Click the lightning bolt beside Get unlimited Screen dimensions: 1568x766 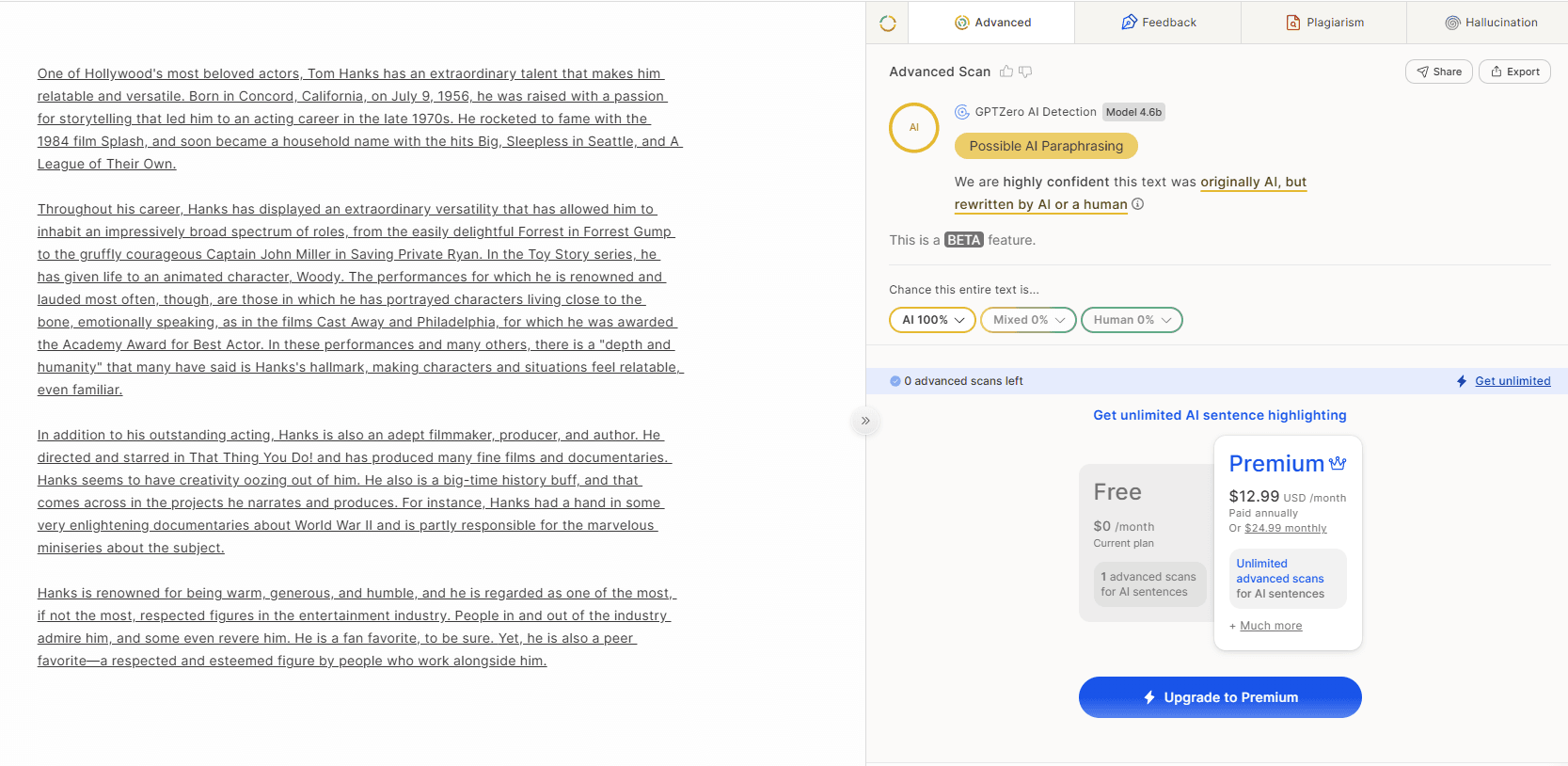click(x=1462, y=381)
